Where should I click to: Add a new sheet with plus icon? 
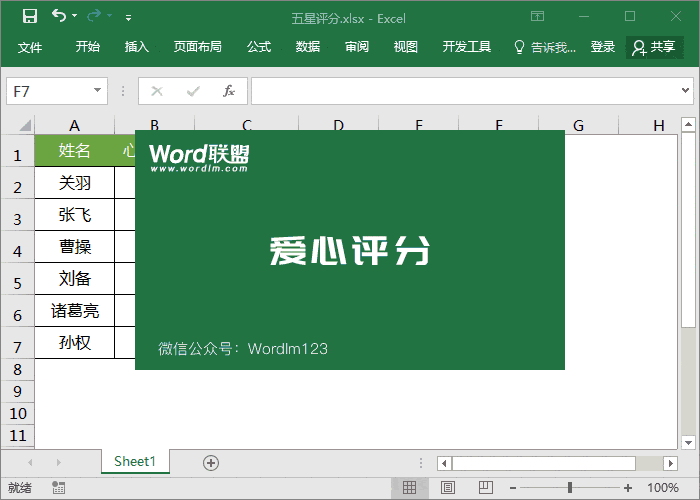tap(210, 462)
